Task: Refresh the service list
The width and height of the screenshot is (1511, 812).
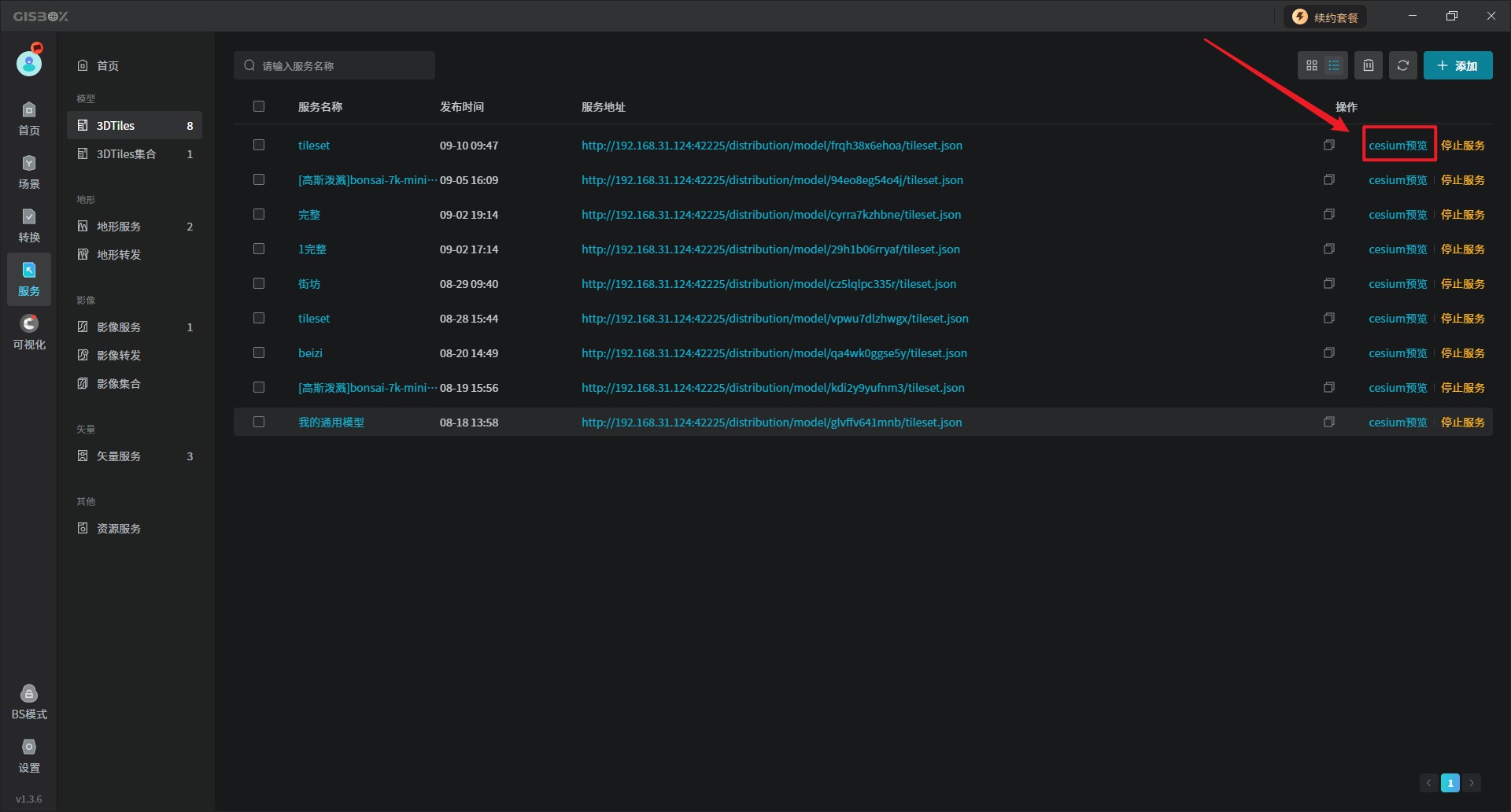Action: [1402, 66]
